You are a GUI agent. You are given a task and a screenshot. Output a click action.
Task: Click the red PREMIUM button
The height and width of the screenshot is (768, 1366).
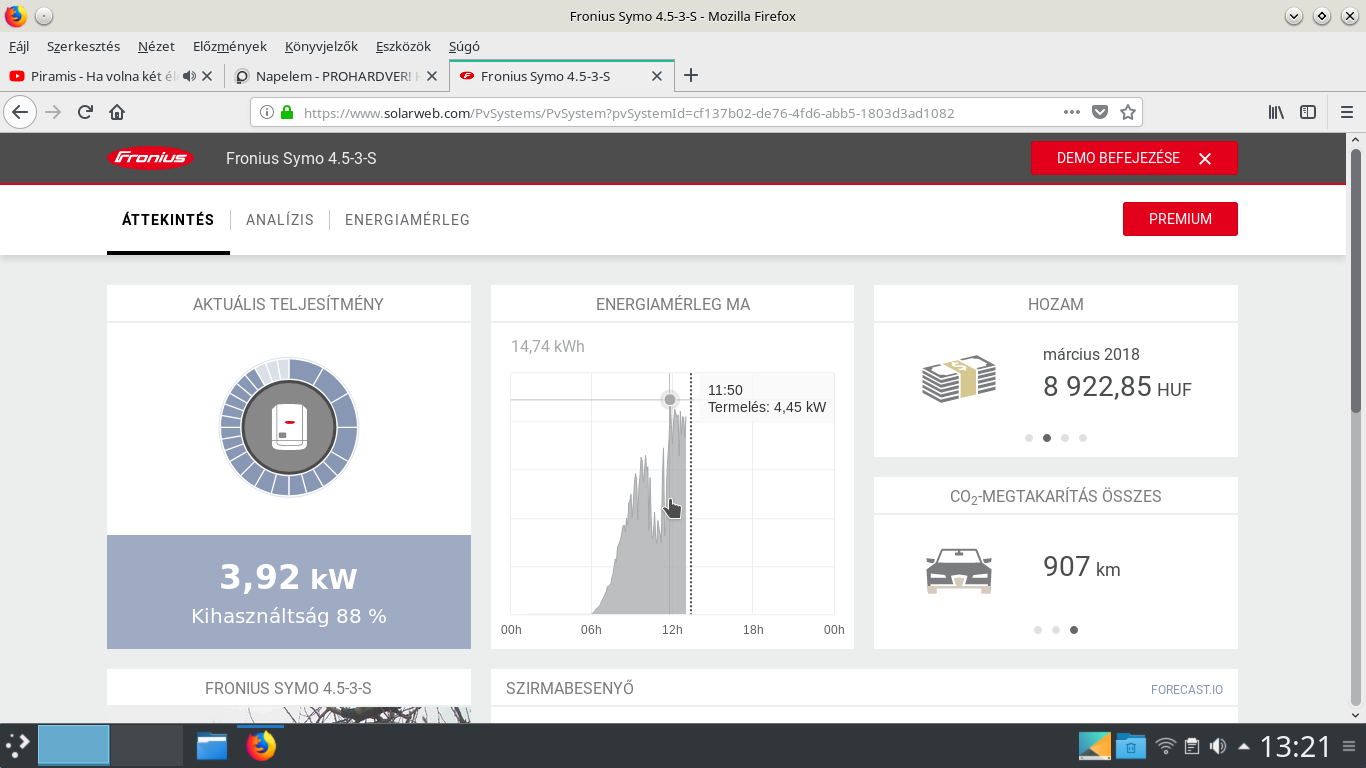click(1180, 219)
